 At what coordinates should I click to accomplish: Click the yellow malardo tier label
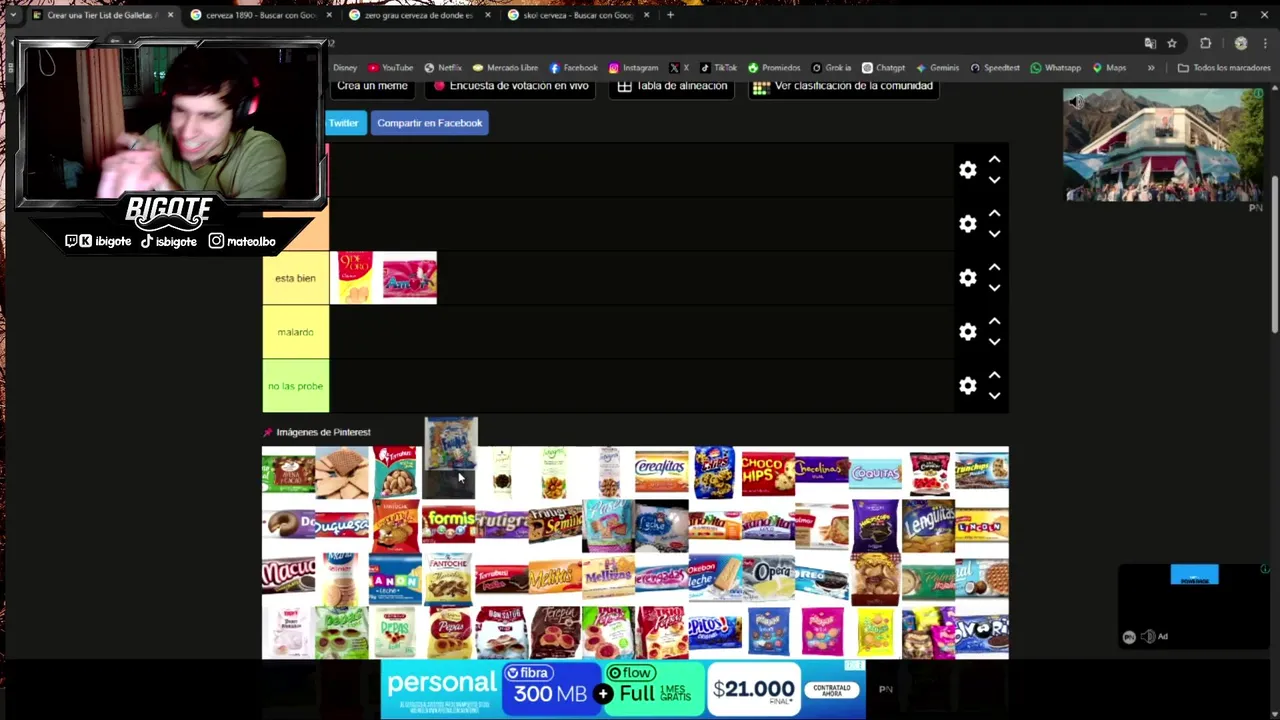295,332
